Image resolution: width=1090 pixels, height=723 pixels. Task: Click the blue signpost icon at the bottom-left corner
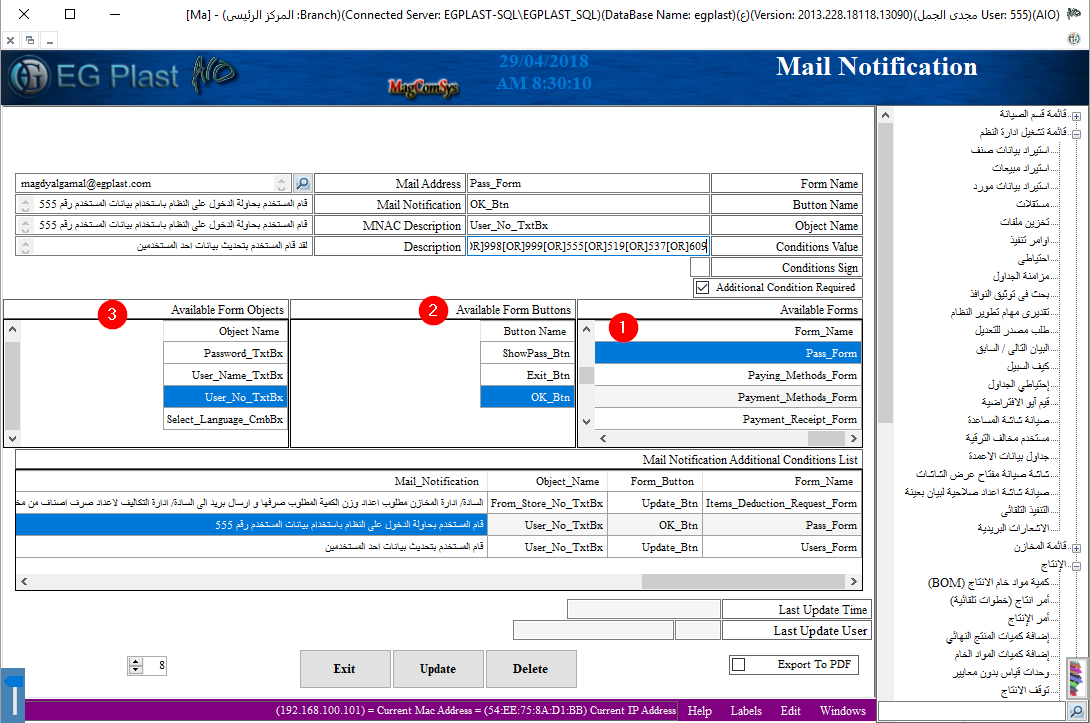(13, 695)
